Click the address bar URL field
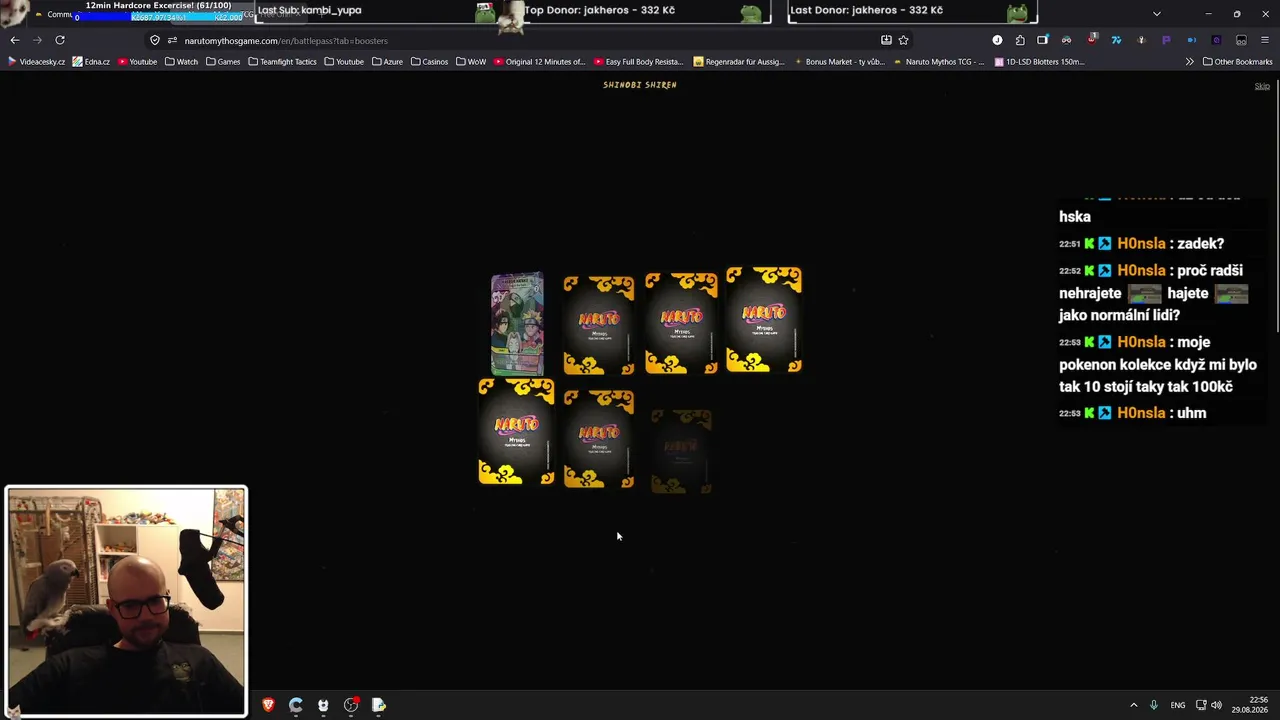Viewport: 1280px width, 720px height. click(530, 40)
